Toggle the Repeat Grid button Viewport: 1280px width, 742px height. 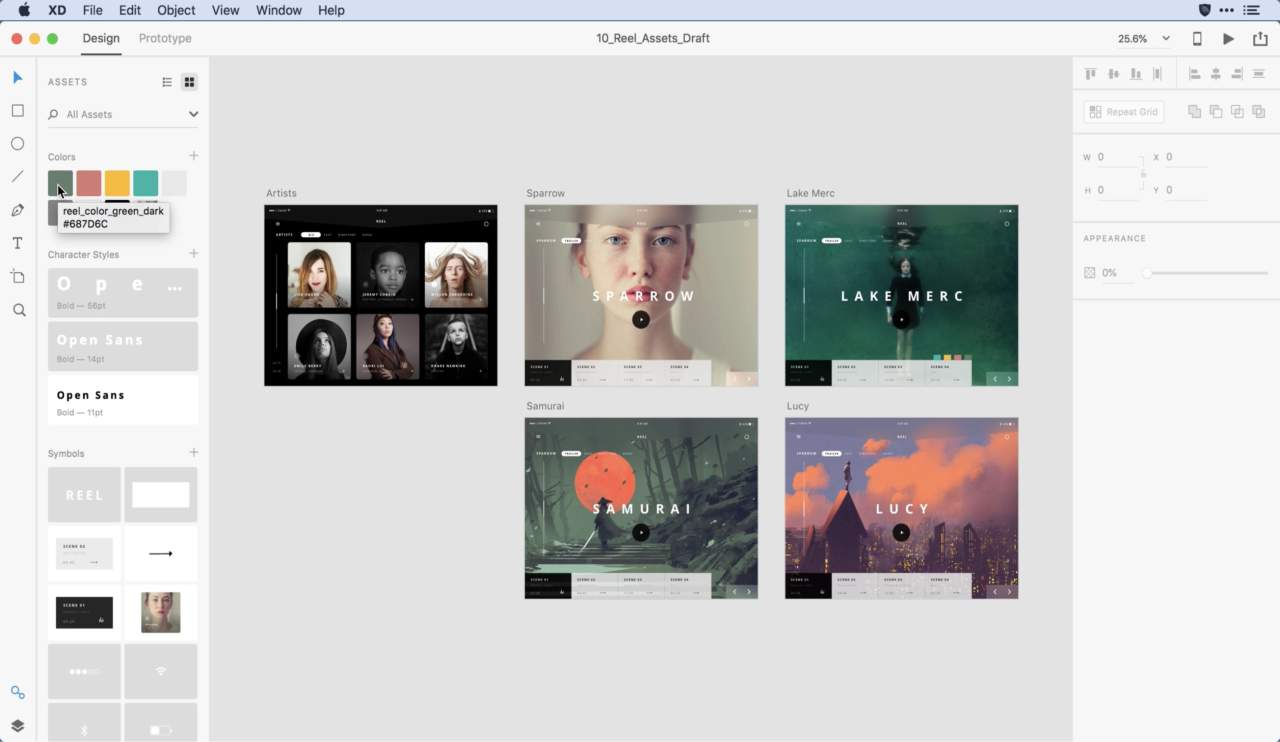click(1123, 112)
